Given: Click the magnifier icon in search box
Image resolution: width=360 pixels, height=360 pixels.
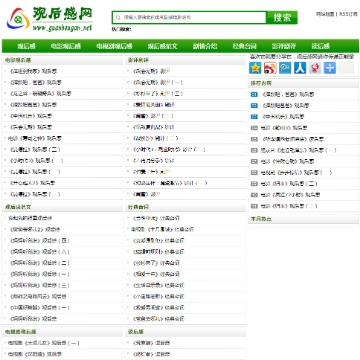Looking at the screenshot, I should coord(118,17).
